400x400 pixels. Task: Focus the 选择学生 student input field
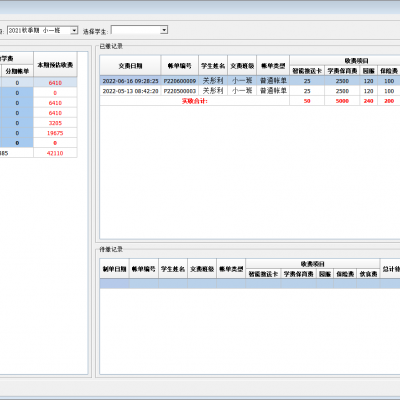pyautogui.click(x=136, y=30)
